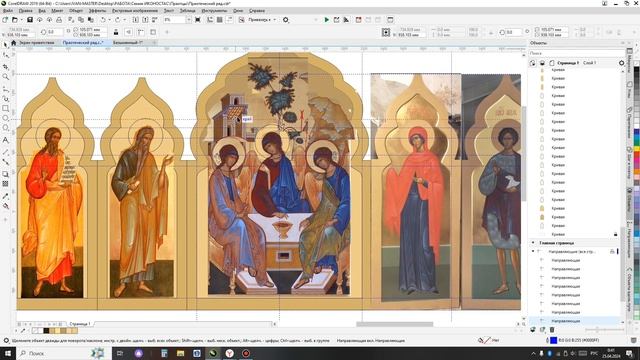Click the New Layer icon in Objects docker
640x360 pixels.
pyautogui.click(x=533, y=329)
